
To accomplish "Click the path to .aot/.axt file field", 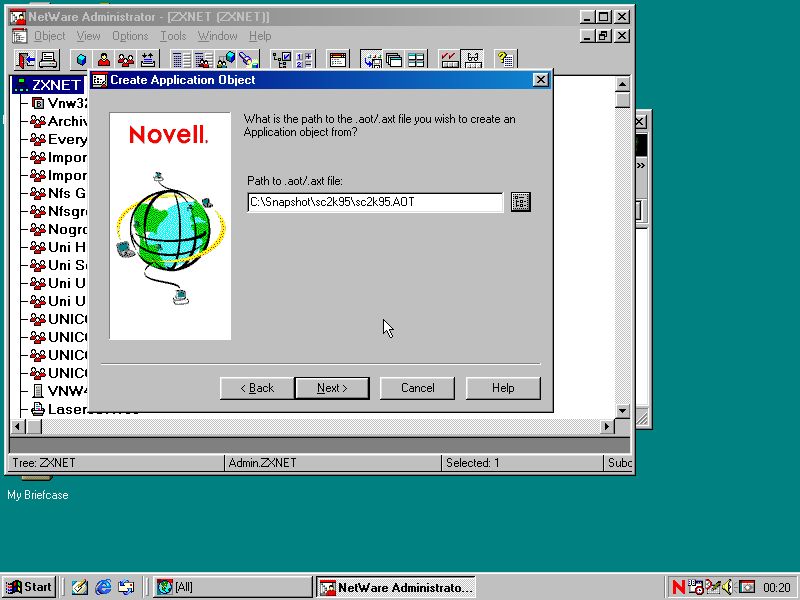I will (375, 202).
